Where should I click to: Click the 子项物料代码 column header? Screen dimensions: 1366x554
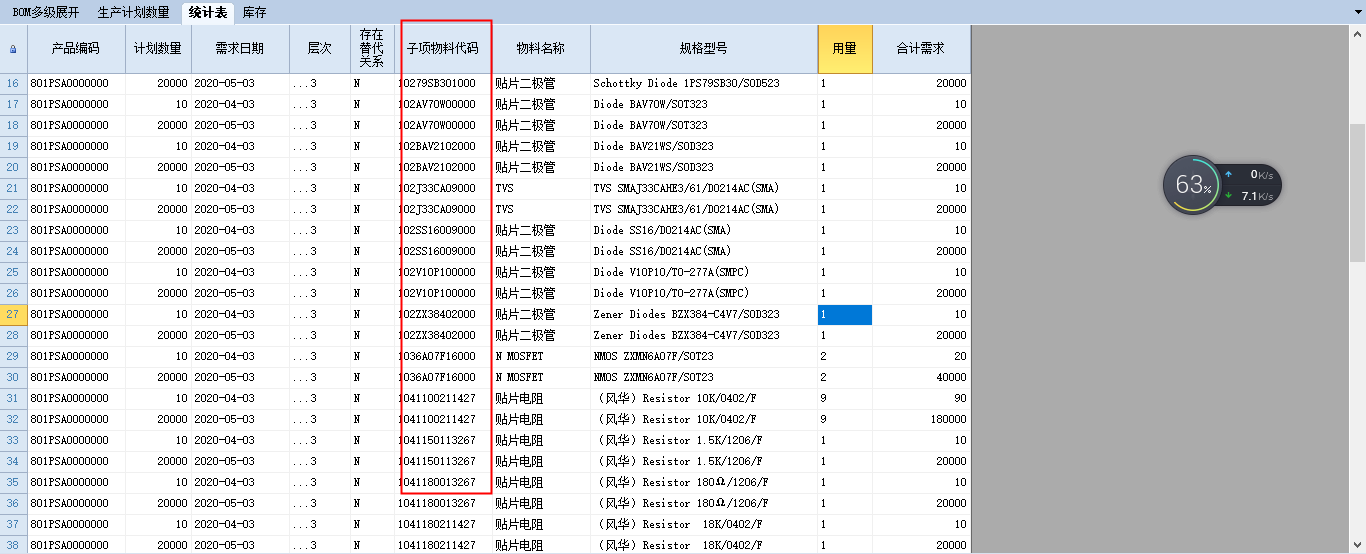(x=443, y=49)
